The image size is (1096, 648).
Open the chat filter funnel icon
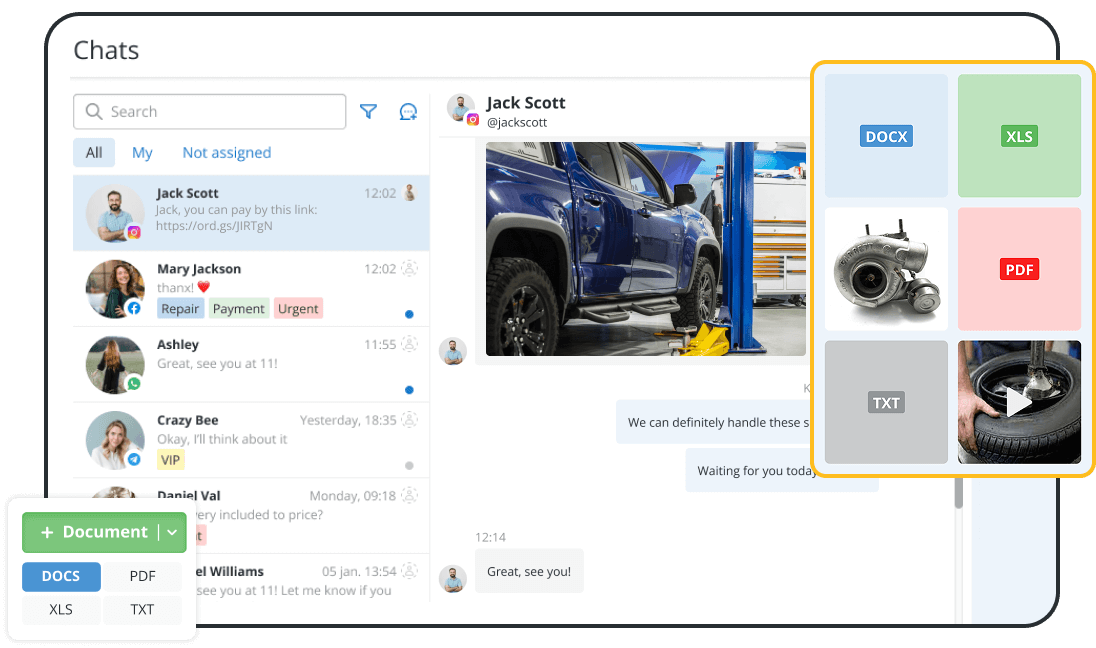(368, 111)
